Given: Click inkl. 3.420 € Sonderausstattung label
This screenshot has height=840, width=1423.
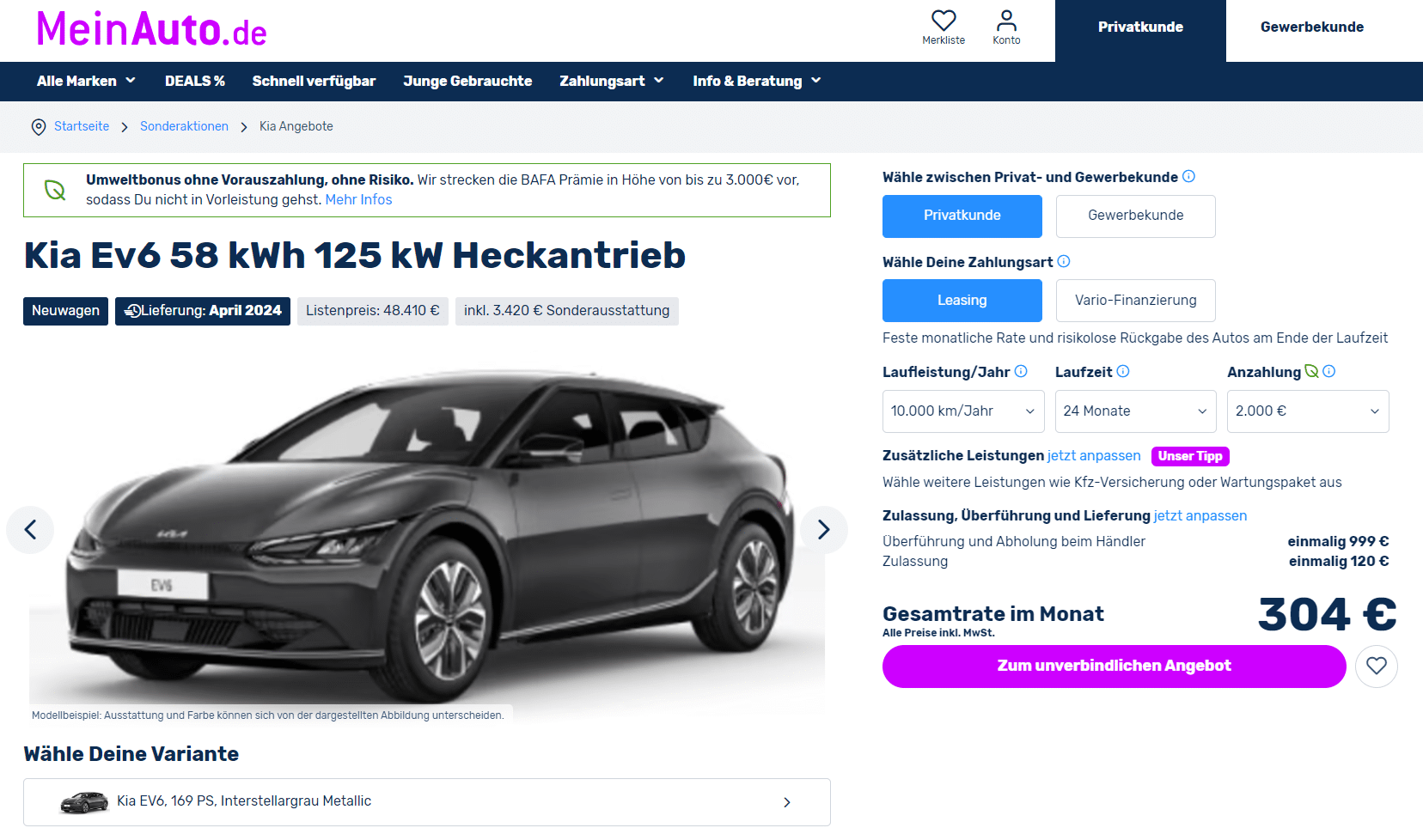Looking at the screenshot, I should (566, 311).
